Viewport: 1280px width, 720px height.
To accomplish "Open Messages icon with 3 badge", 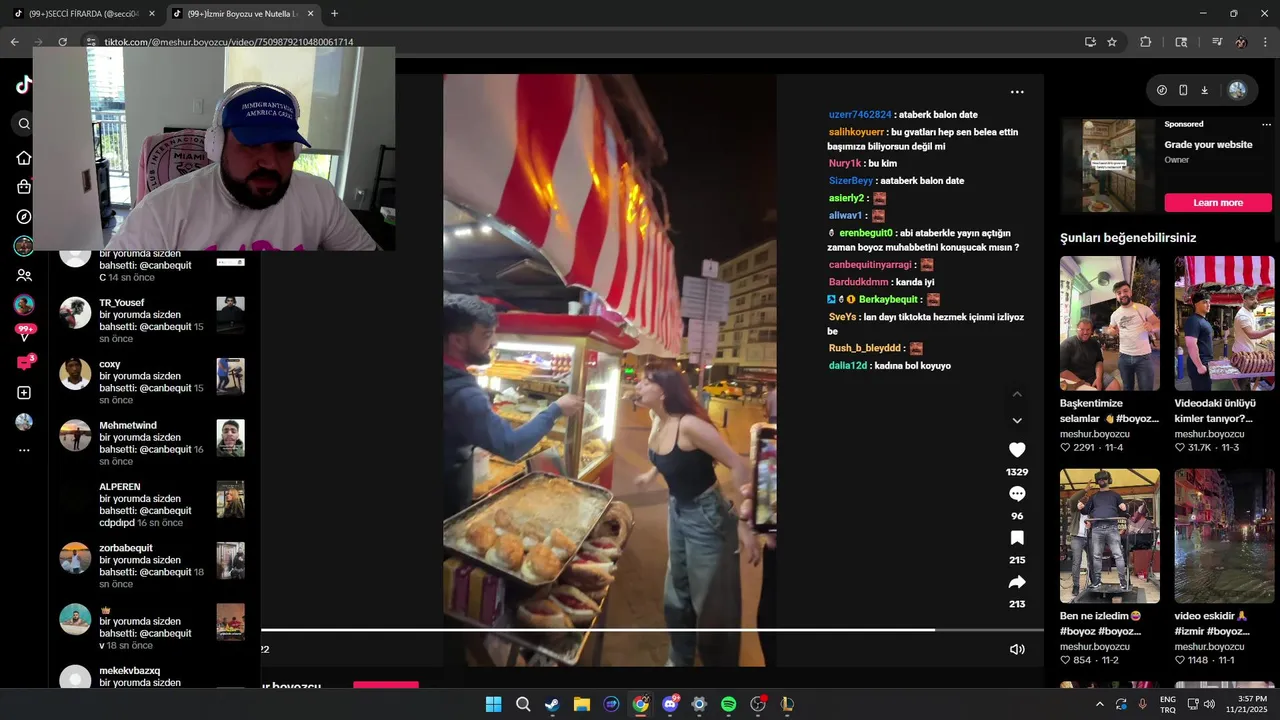I will click(24, 363).
